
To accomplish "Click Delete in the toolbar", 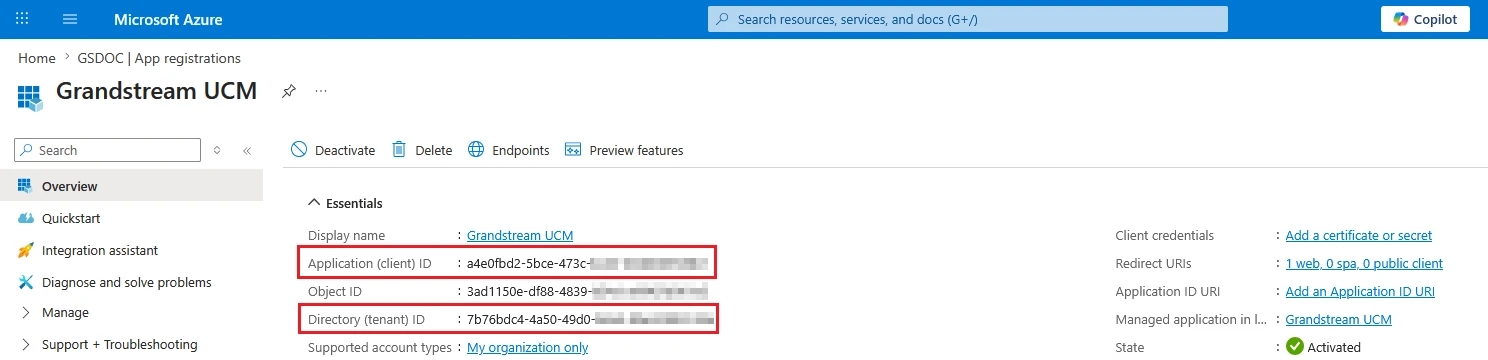I will (x=422, y=150).
